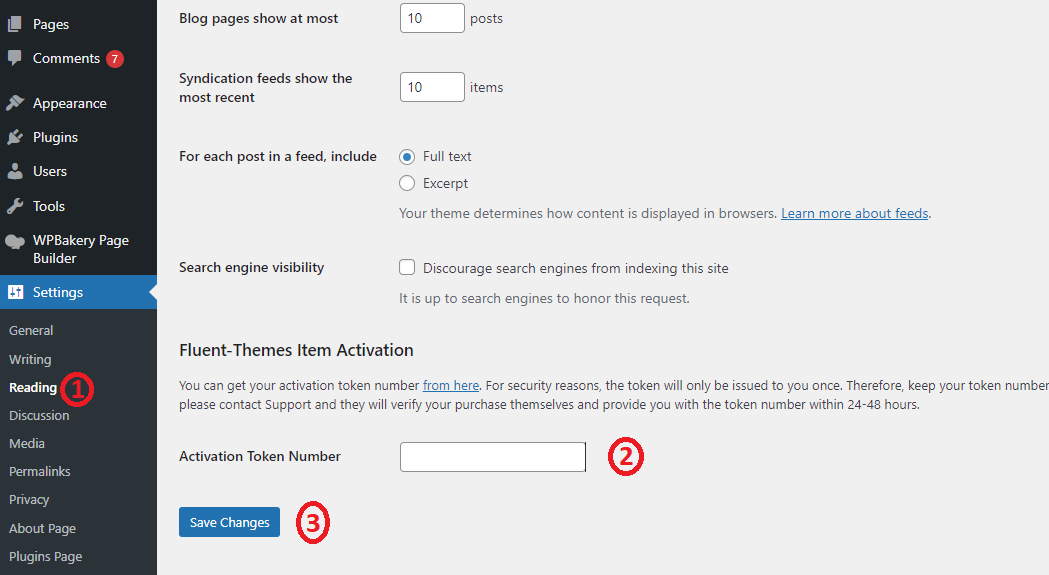
Task: Open the General settings submenu item
Action: point(31,330)
